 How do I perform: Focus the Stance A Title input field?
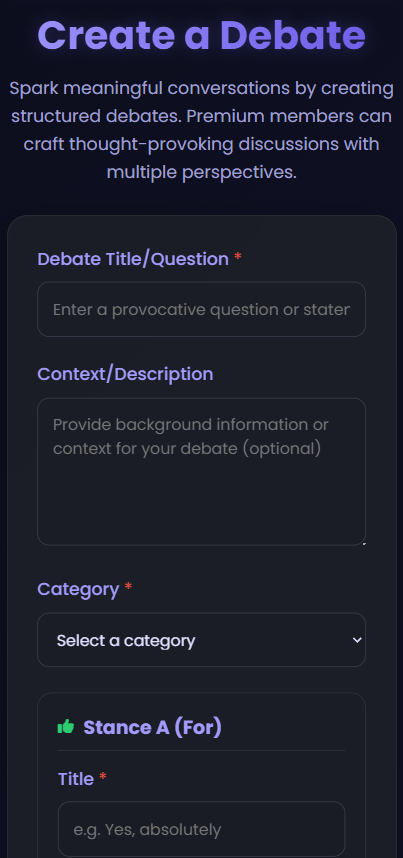click(202, 828)
